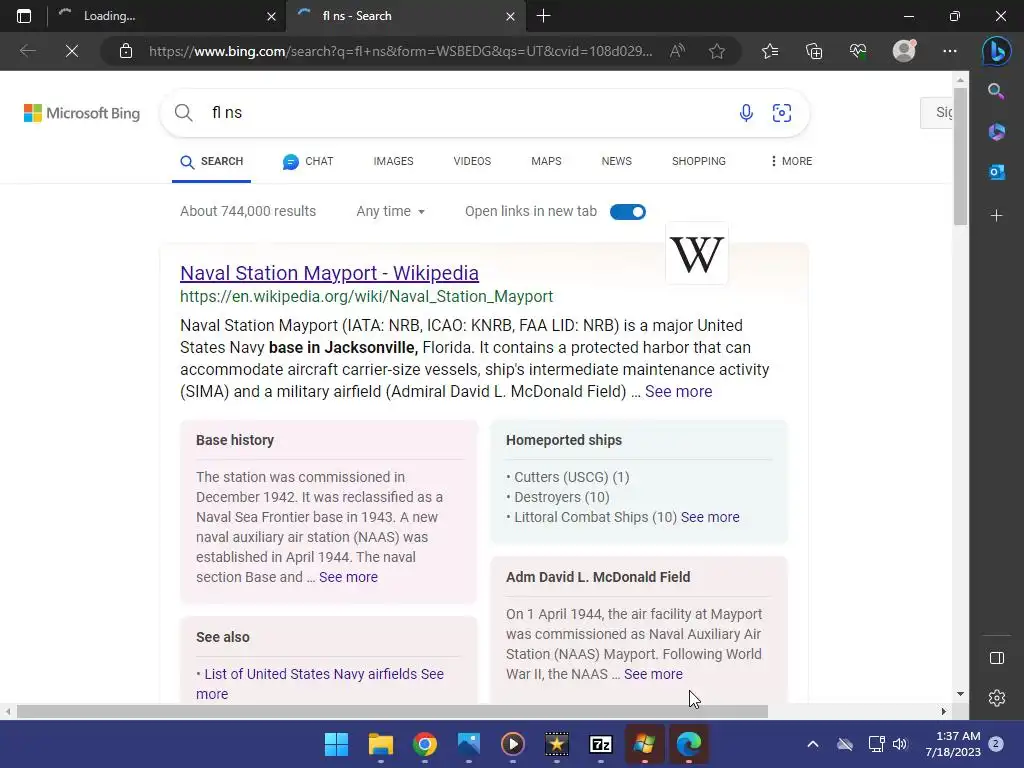Click See more in McDonald Field card
Viewport: 1024px width, 768px height.
click(x=653, y=674)
